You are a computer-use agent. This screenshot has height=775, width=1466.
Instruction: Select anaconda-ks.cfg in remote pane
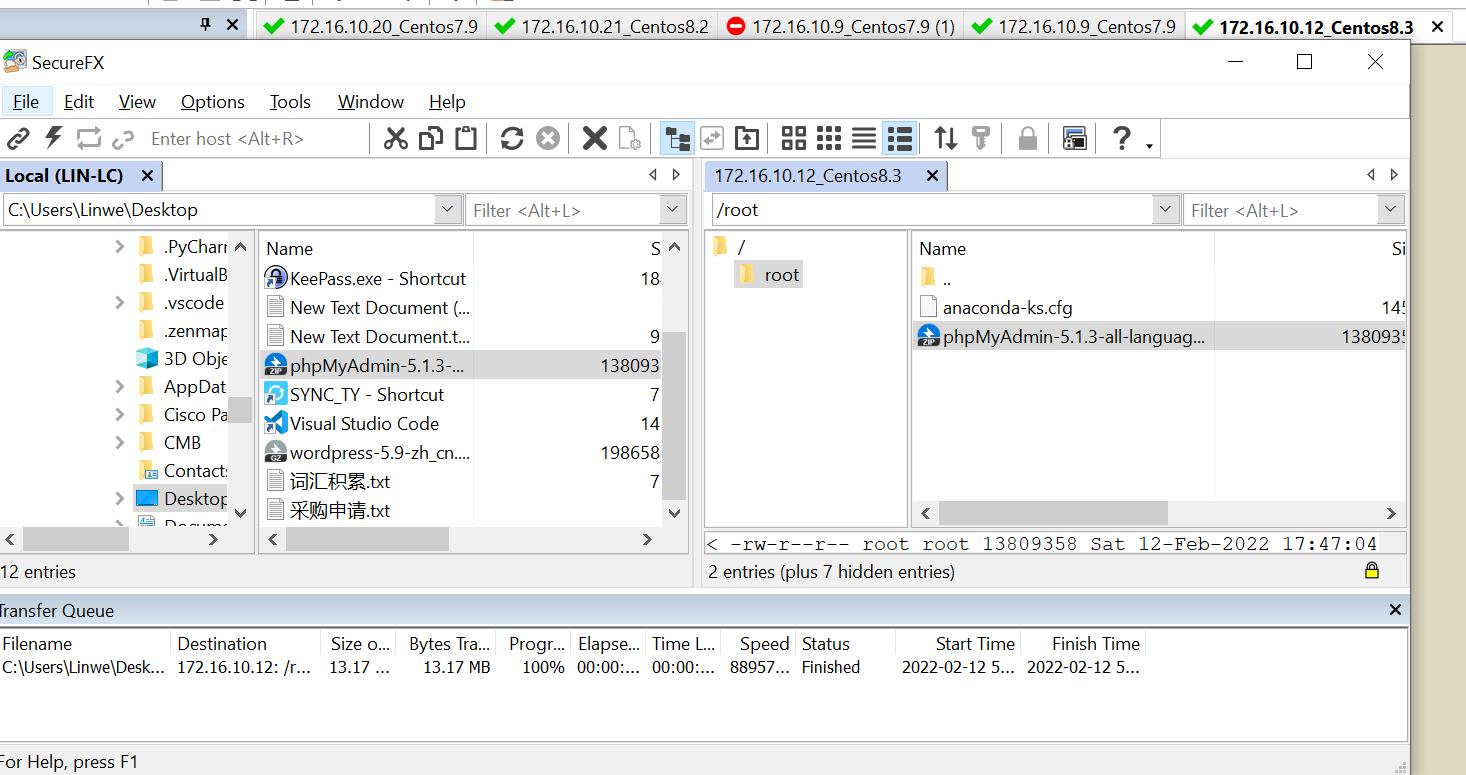pyautogui.click(x=995, y=307)
